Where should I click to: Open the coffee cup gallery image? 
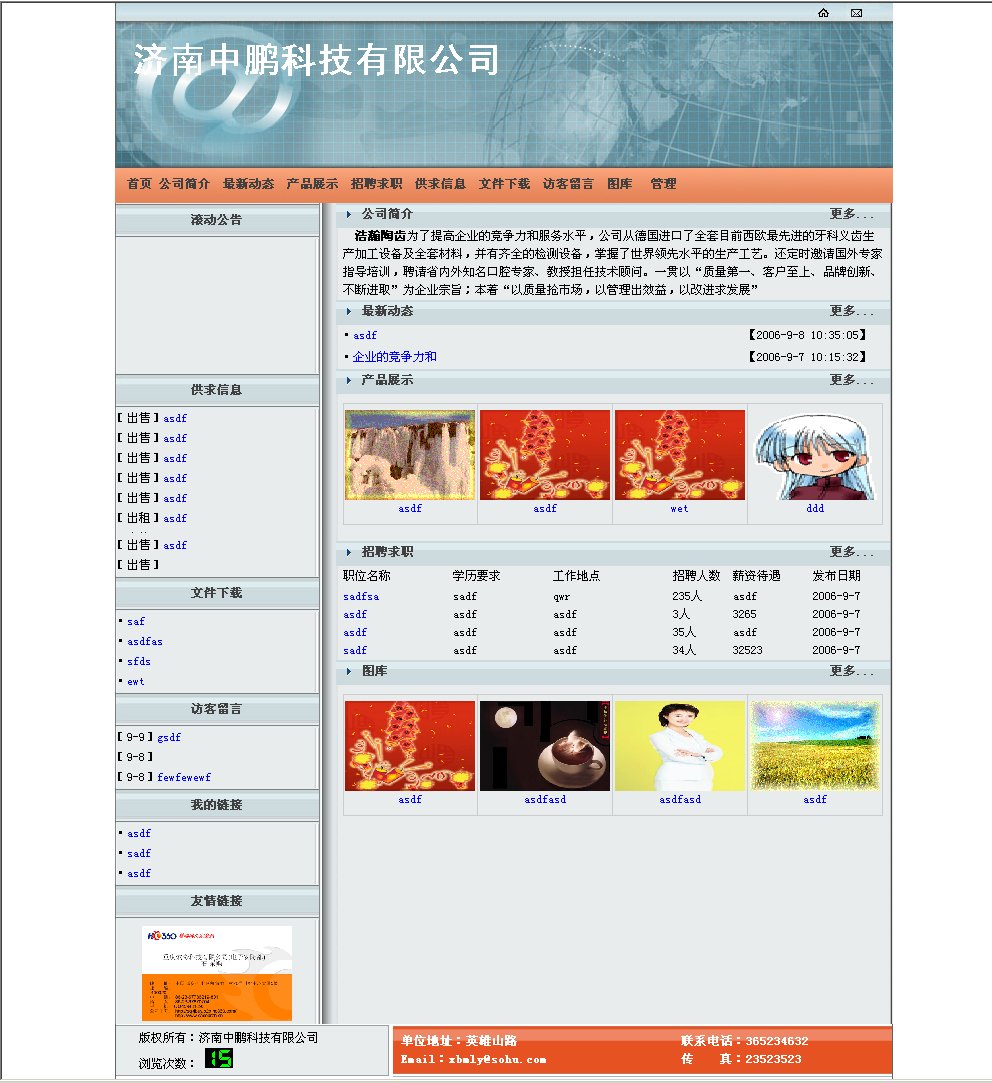pos(545,746)
